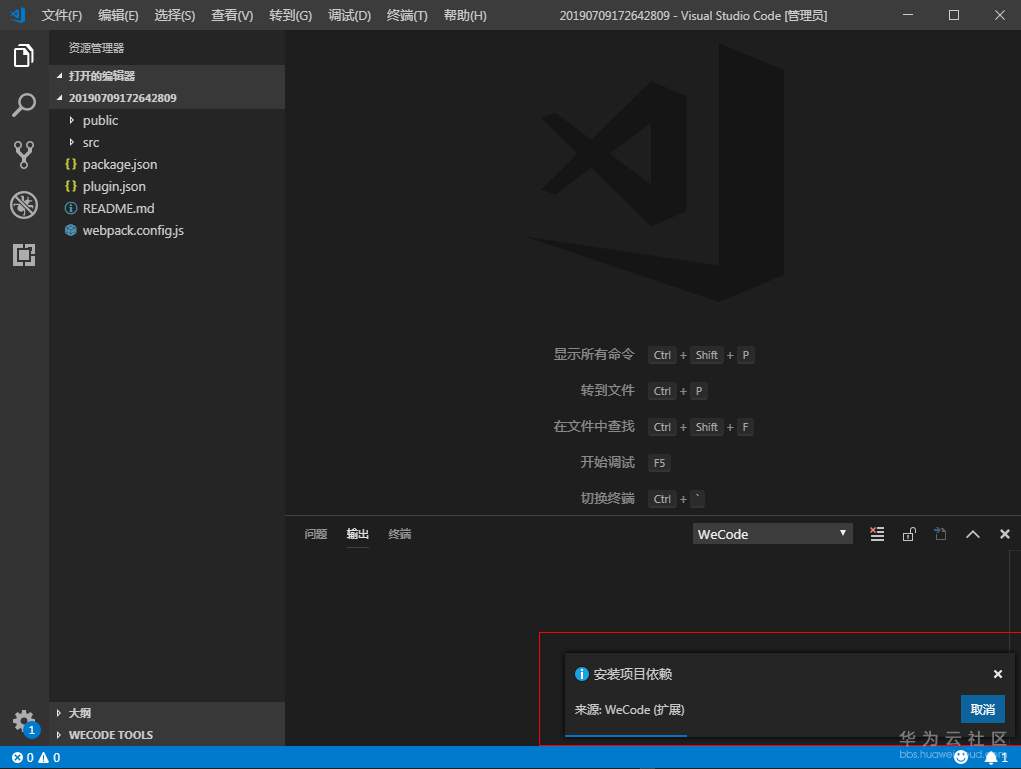Click the README.md info file icon
1021x769 pixels.
point(71,208)
